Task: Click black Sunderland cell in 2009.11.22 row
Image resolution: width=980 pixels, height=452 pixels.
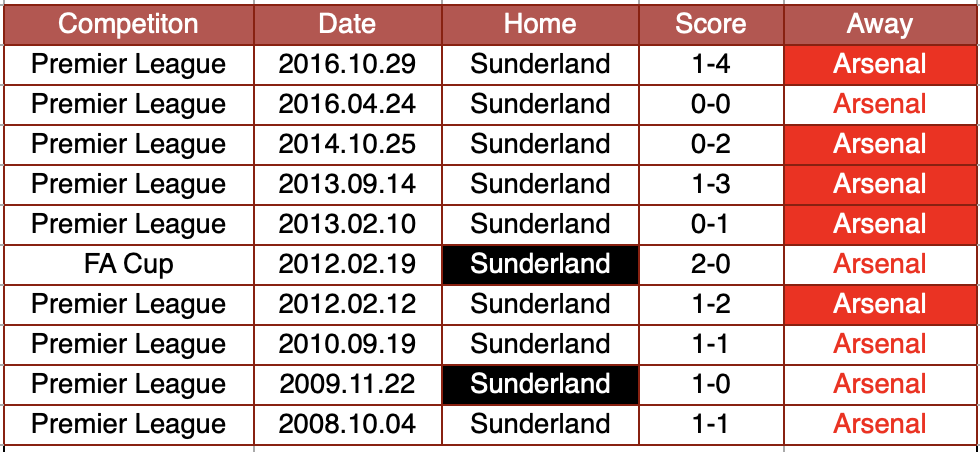Action: click(540, 384)
